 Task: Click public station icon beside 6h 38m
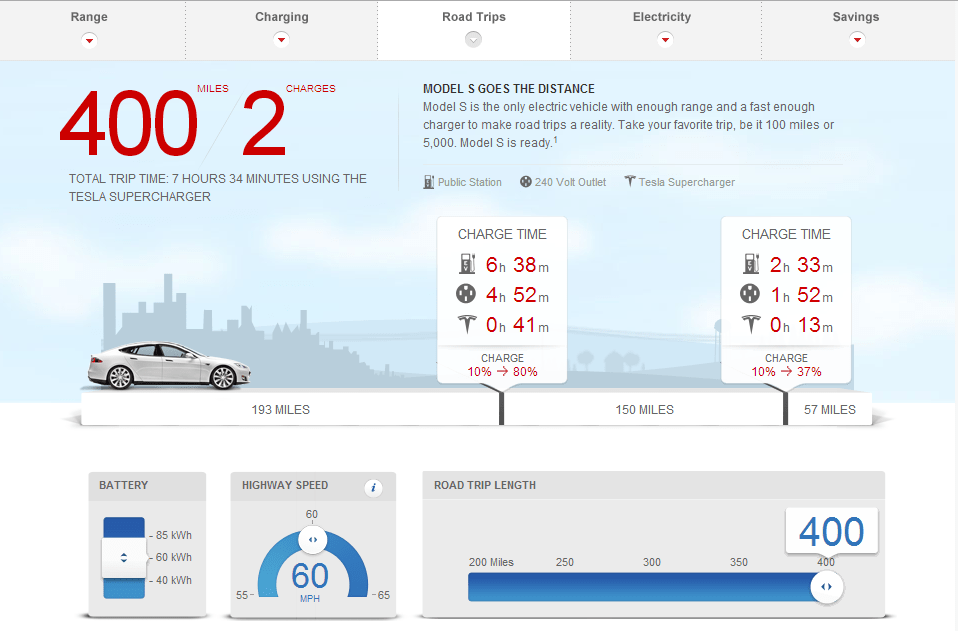[467, 264]
